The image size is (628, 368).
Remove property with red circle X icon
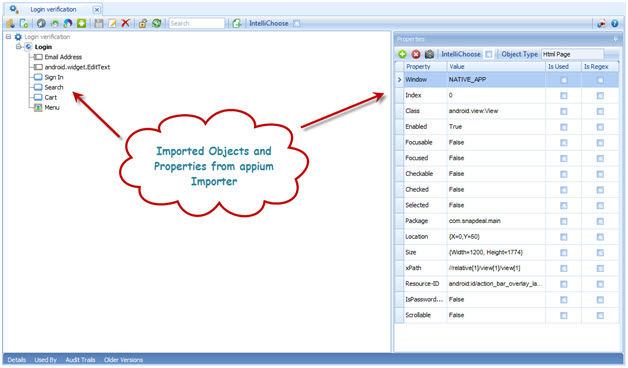coord(416,54)
